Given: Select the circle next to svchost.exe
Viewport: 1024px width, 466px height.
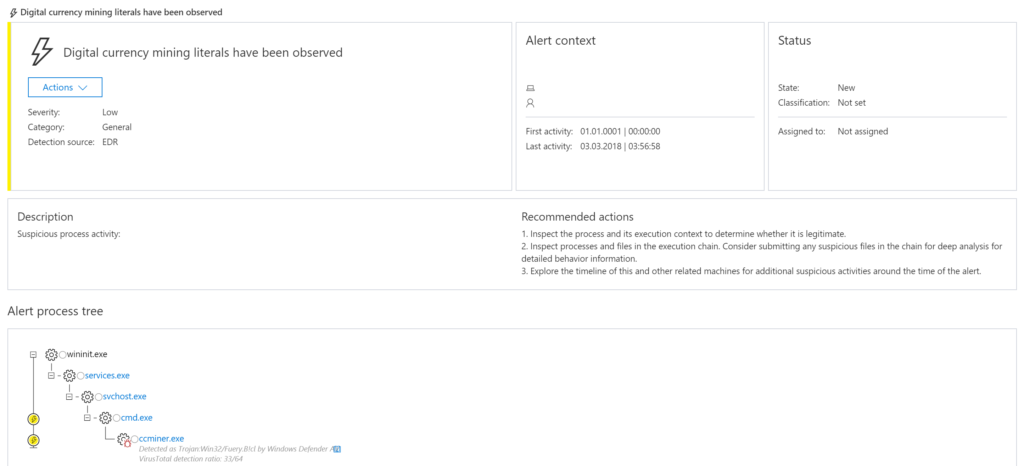Looking at the screenshot, I should pyautogui.click(x=99, y=396).
